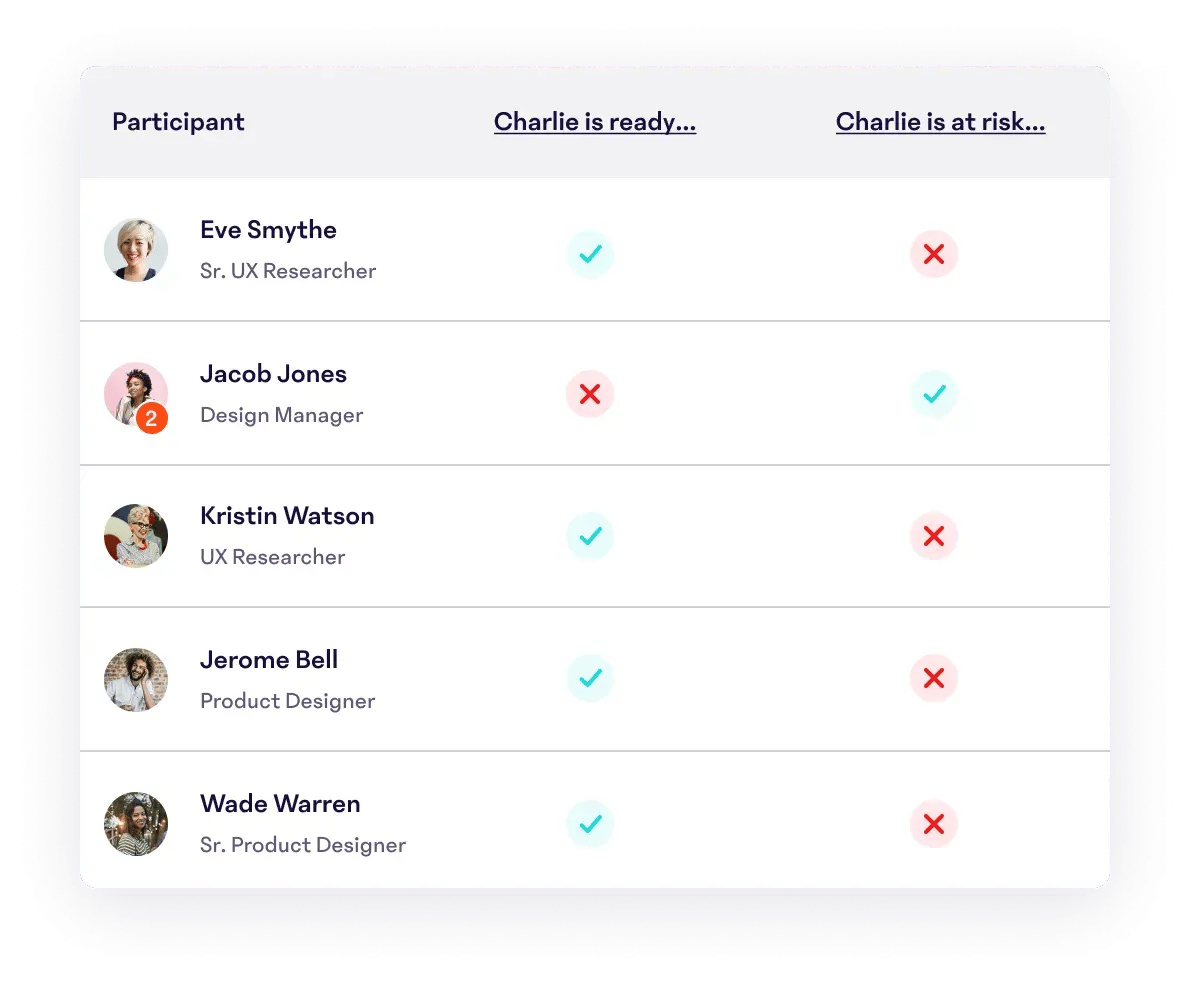Click the orange notification badge showing 2
The height and width of the screenshot is (984, 1190).
tap(151, 419)
